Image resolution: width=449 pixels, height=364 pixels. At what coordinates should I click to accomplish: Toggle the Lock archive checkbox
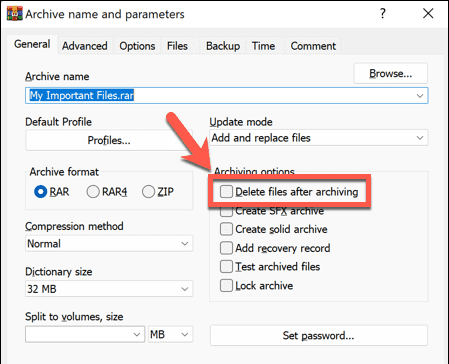pos(226,286)
